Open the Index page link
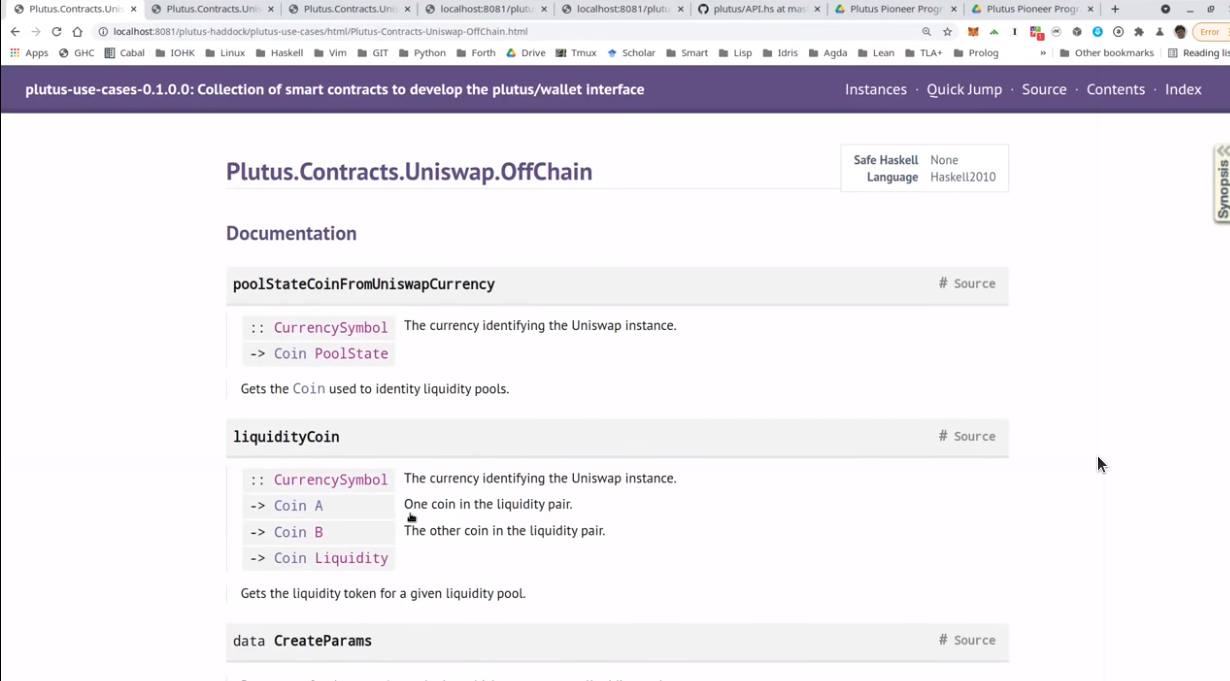1230x681 pixels. [x=1182, y=89]
